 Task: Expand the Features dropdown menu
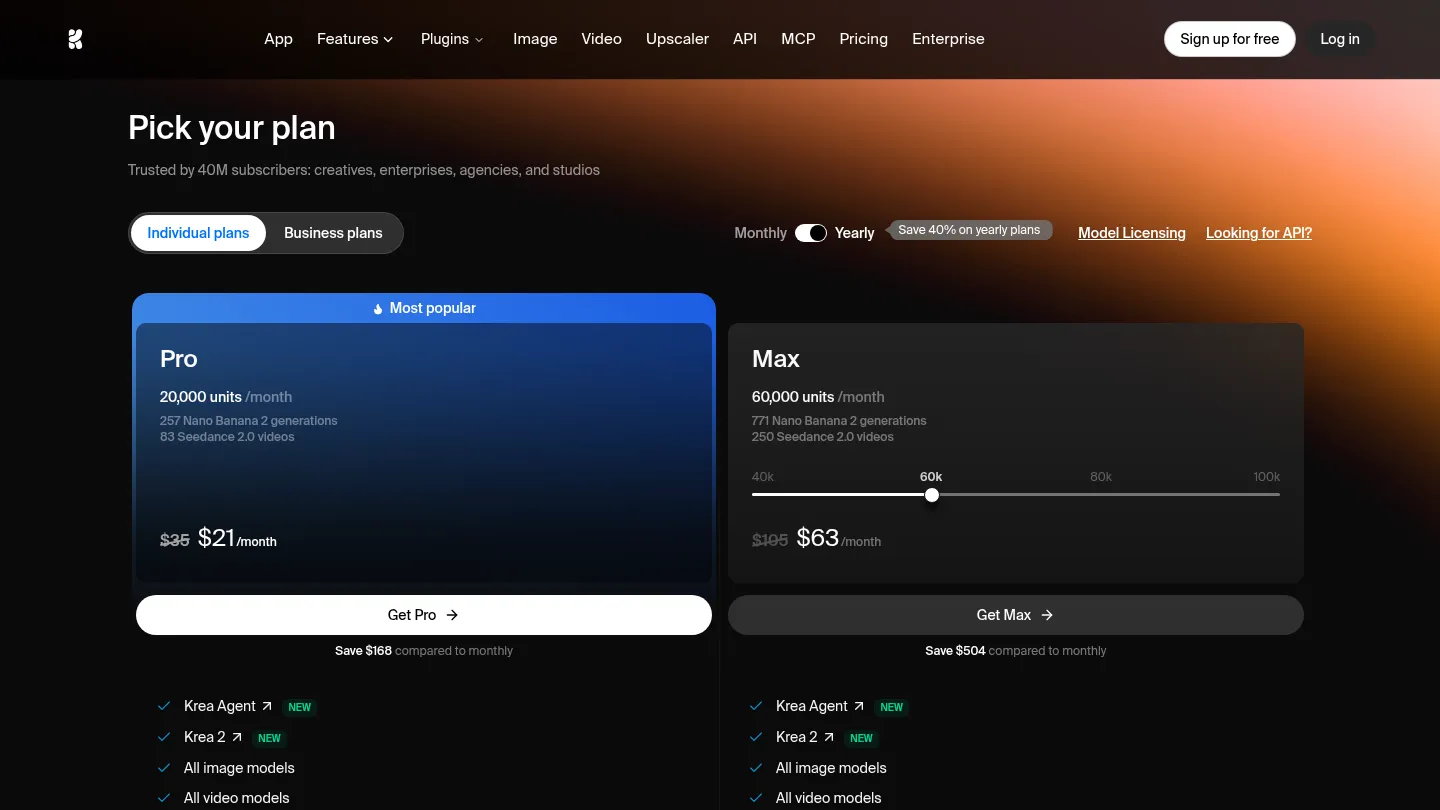point(355,39)
